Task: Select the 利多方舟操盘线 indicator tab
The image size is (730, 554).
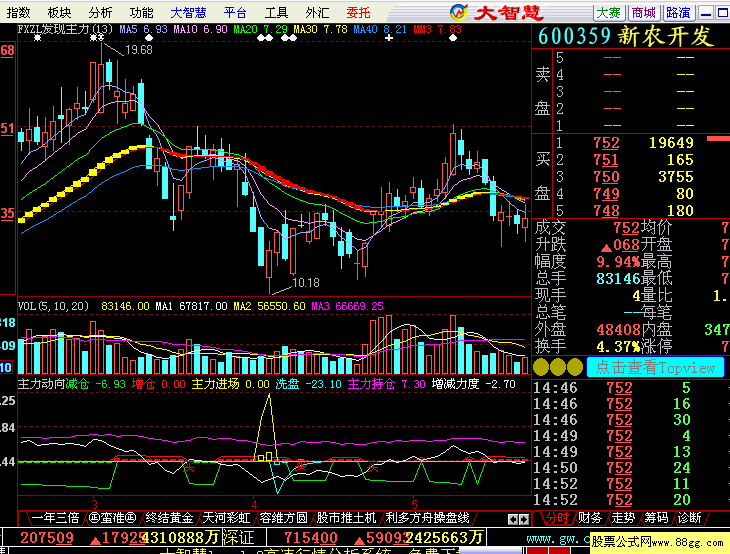Action: [427, 518]
